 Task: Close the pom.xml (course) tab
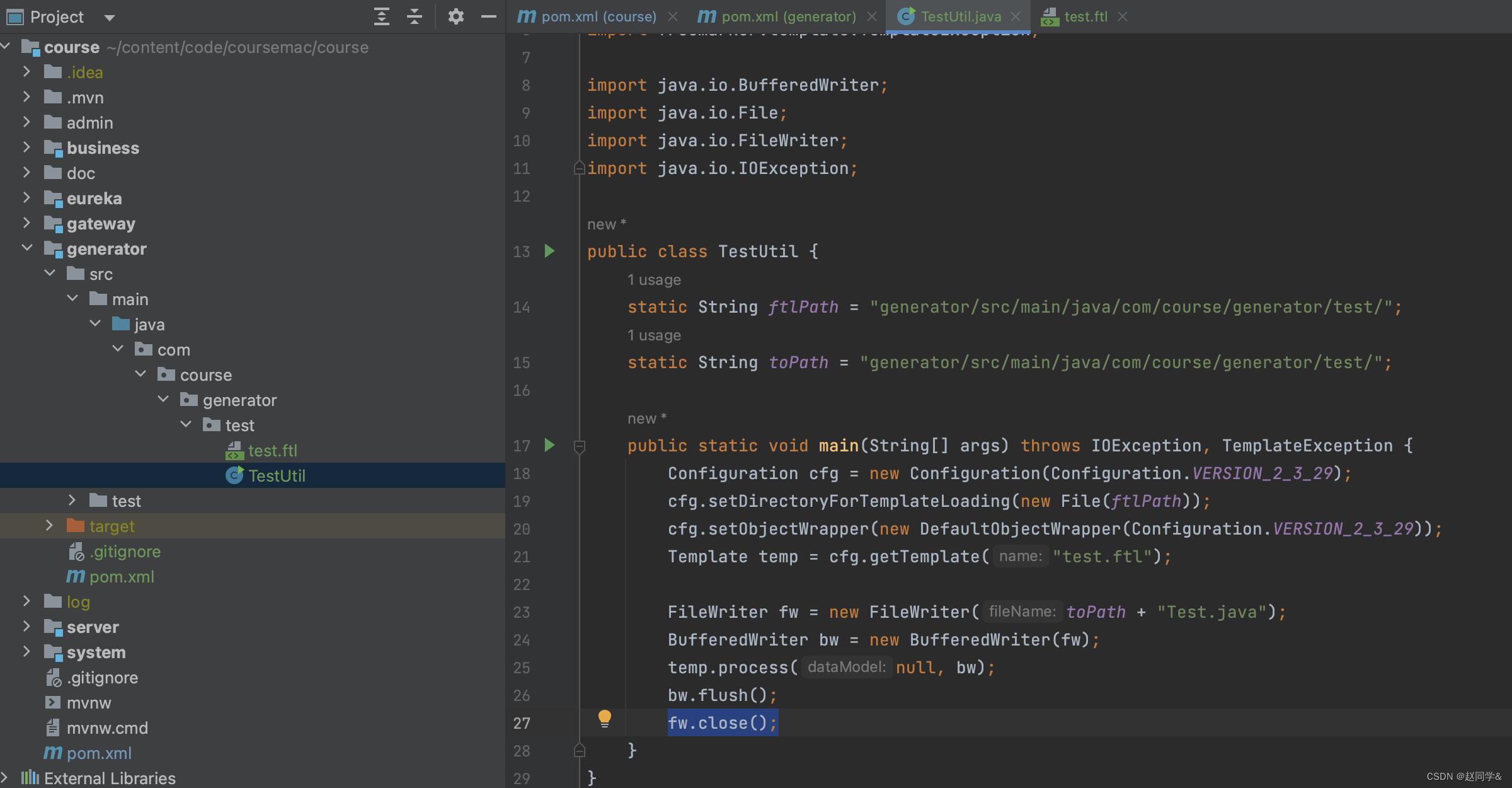coord(673,16)
